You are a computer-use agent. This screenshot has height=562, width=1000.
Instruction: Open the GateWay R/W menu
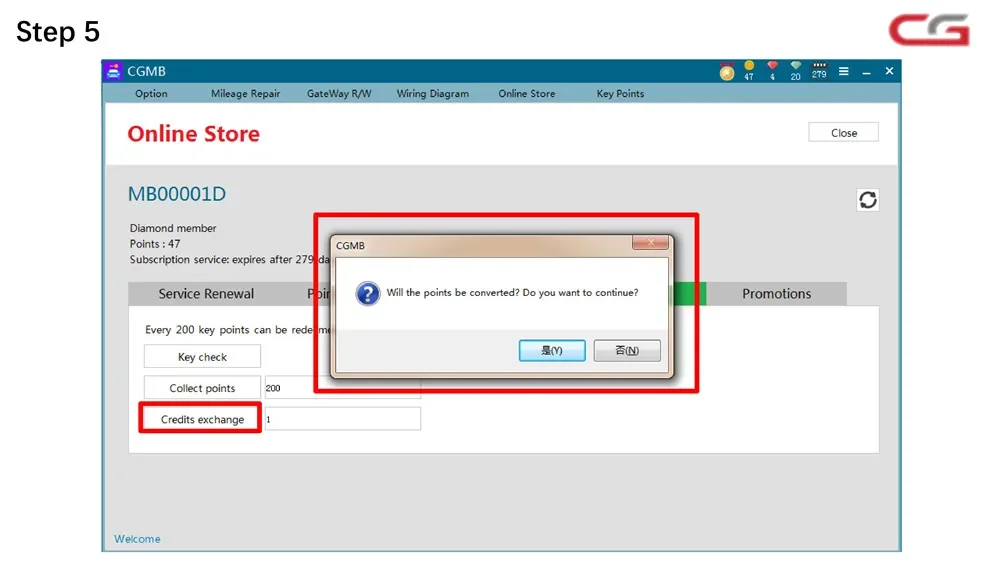coord(339,94)
